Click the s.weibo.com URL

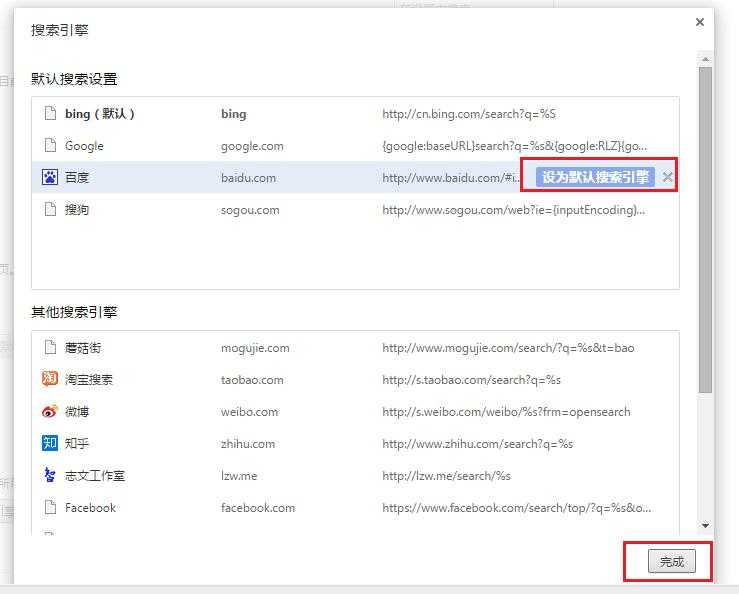506,412
